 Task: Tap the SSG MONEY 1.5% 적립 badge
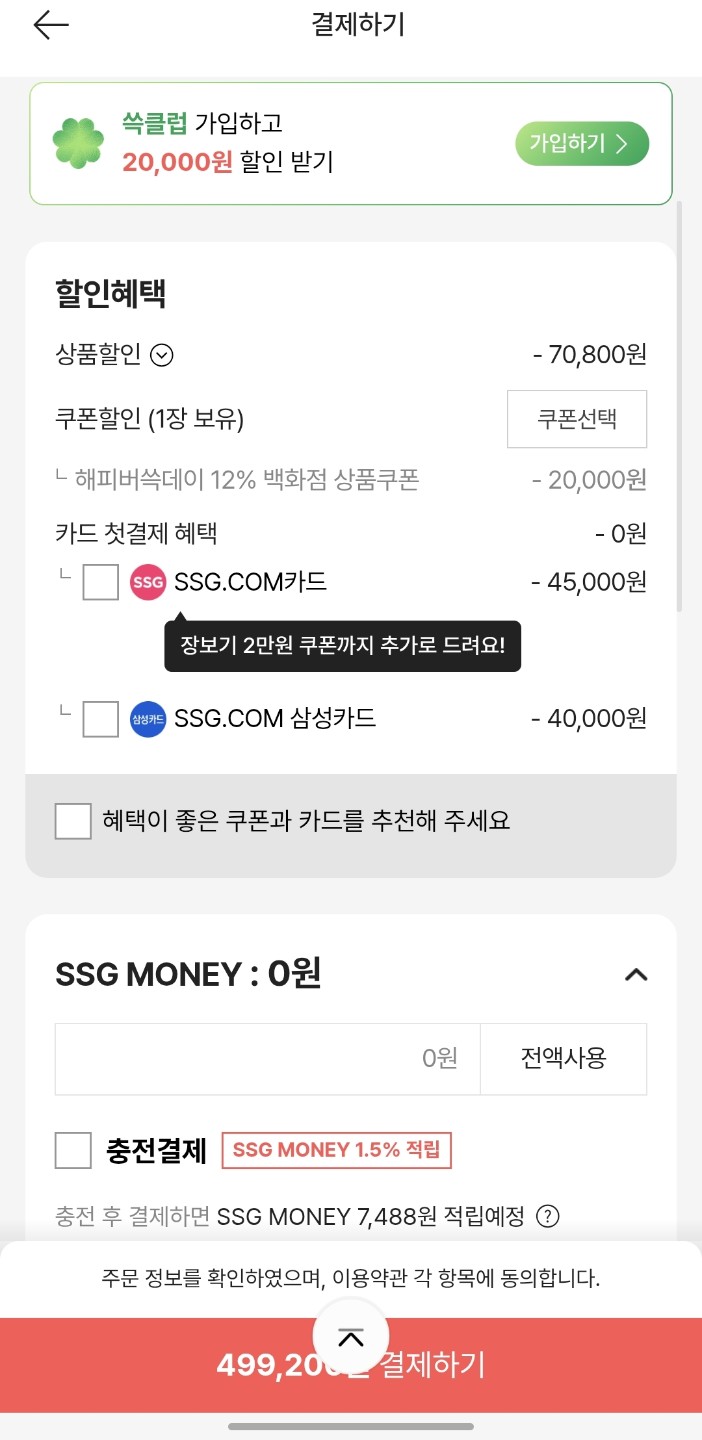pyautogui.click(x=336, y=1151)
